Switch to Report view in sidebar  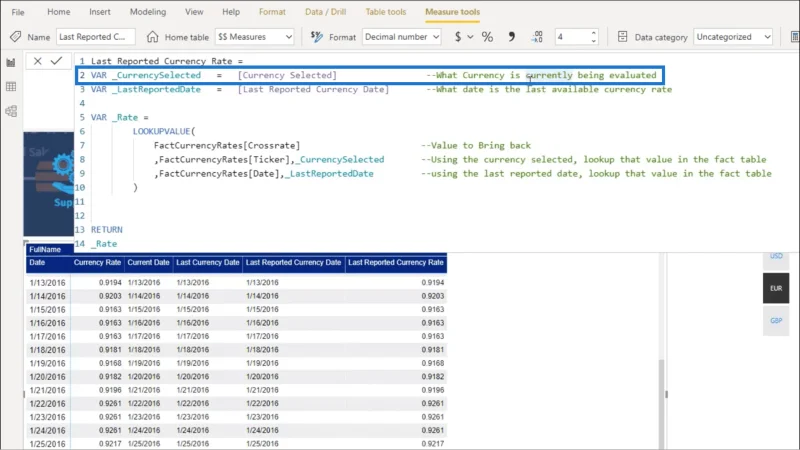(x=11, y=62)
